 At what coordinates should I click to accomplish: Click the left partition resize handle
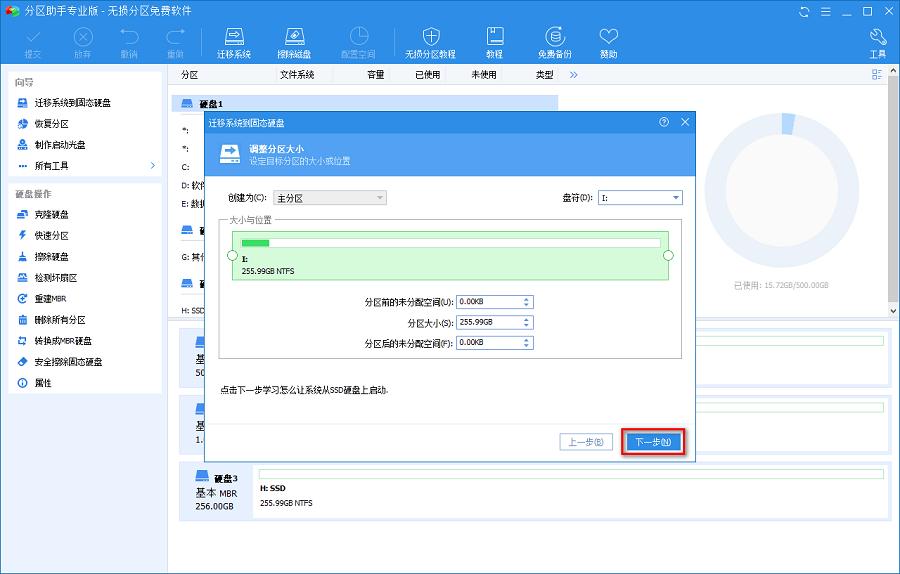point(232,255)
